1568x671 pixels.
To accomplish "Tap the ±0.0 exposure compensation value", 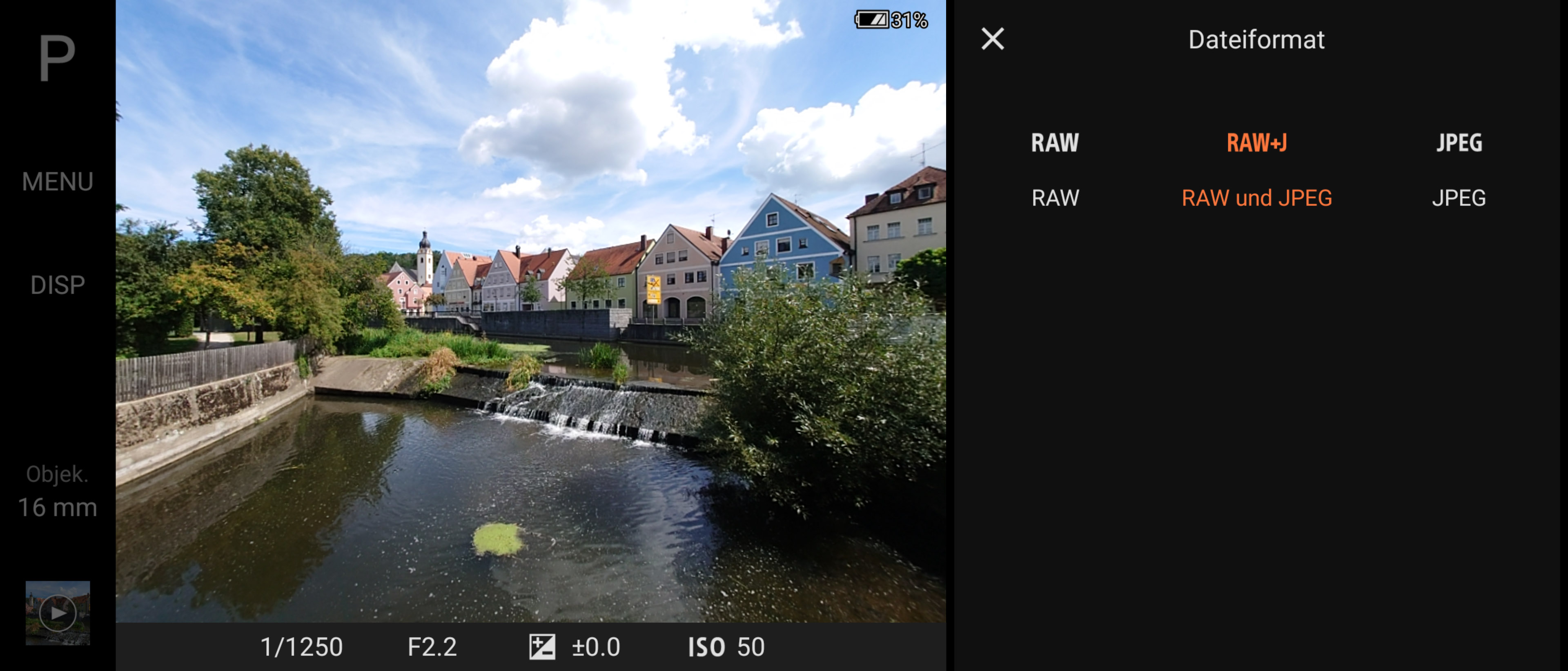I will pos(596,647).
